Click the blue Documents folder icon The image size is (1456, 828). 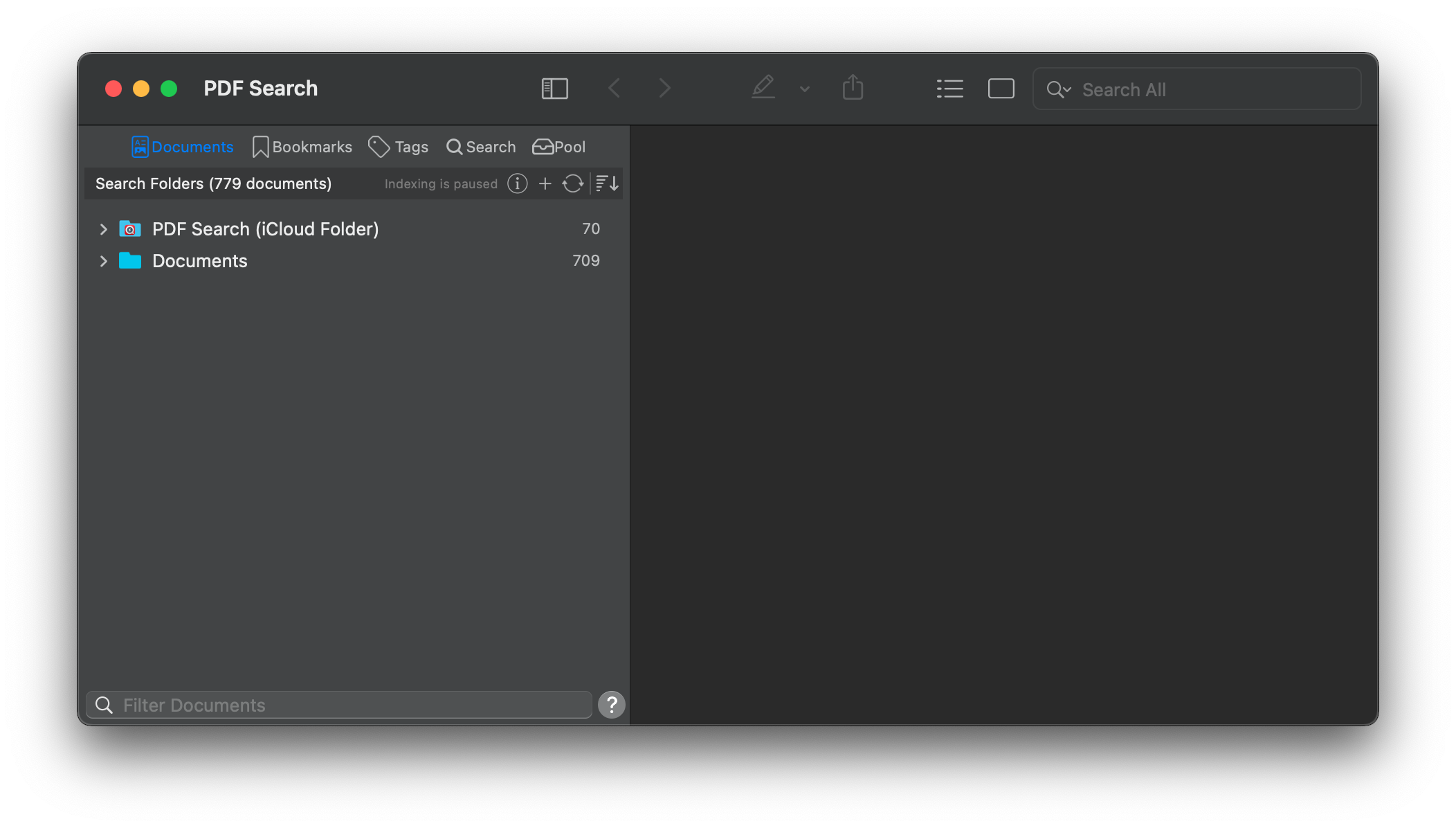coord(130,261)
